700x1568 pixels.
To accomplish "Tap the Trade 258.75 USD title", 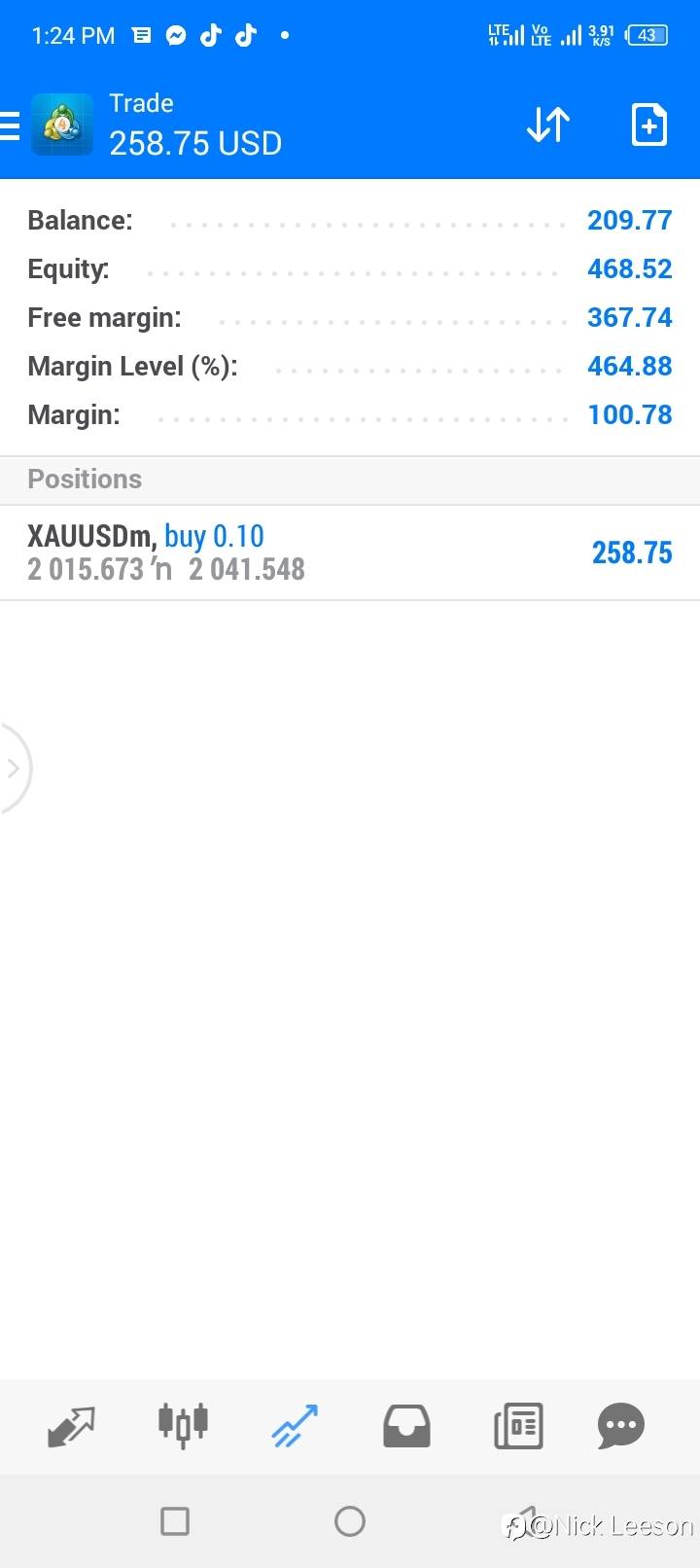I will tap(194, 125).
